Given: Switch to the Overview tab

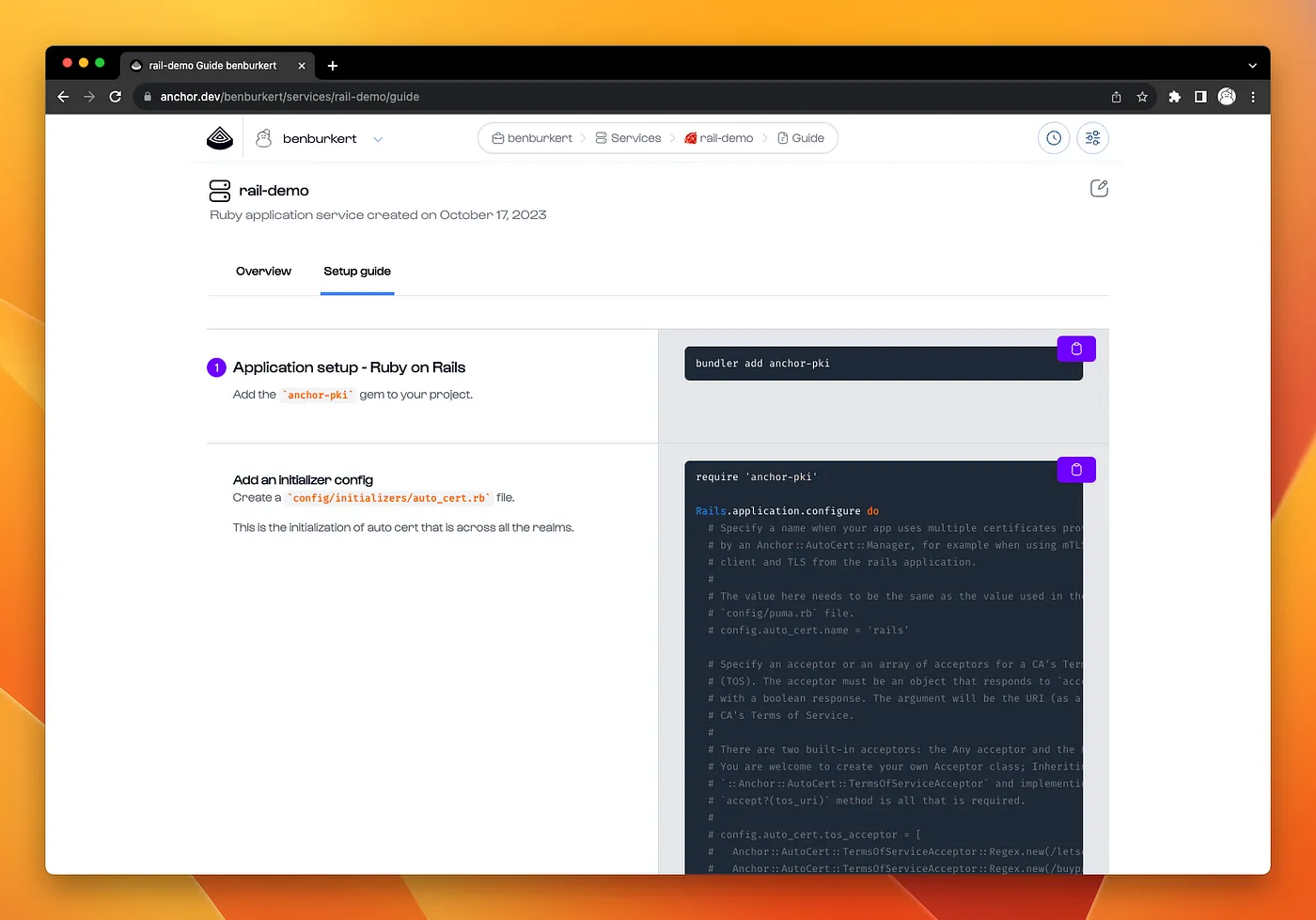Looking at the screenshot, I should 263,272.
